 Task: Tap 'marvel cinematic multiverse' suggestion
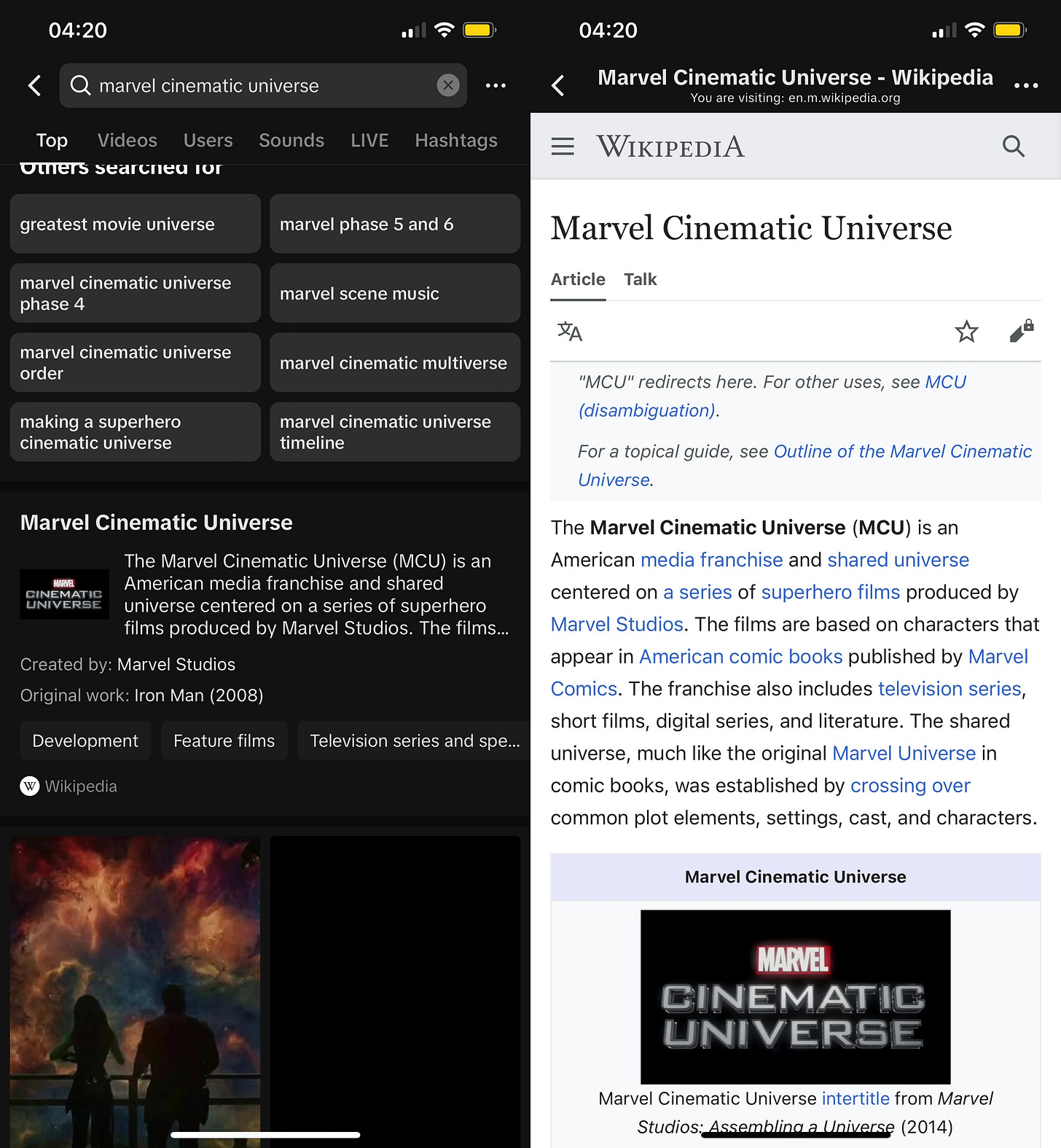[x=395, y=362]
